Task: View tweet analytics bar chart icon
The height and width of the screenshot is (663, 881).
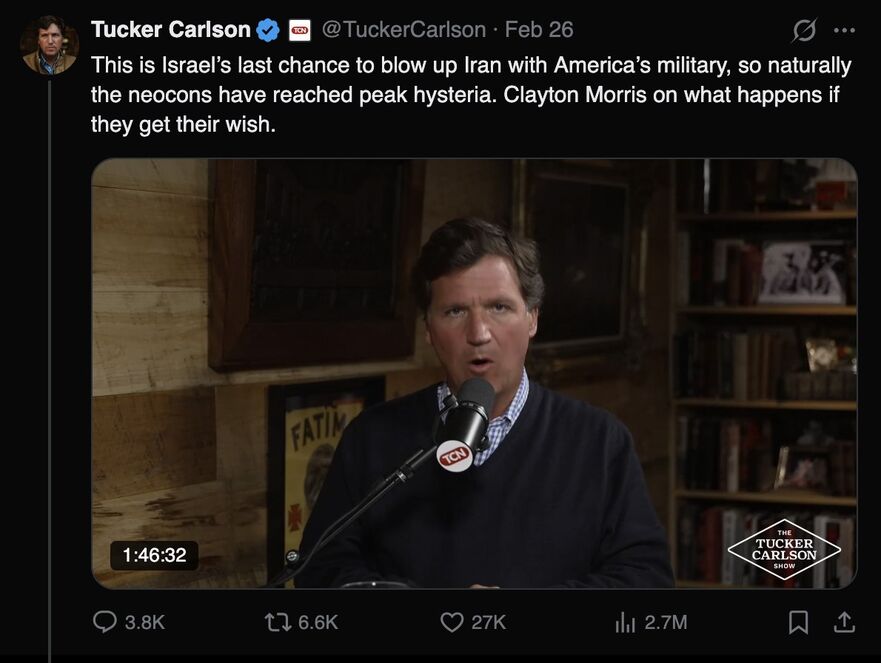Action: pyautogui.click(x=625, y=622)
